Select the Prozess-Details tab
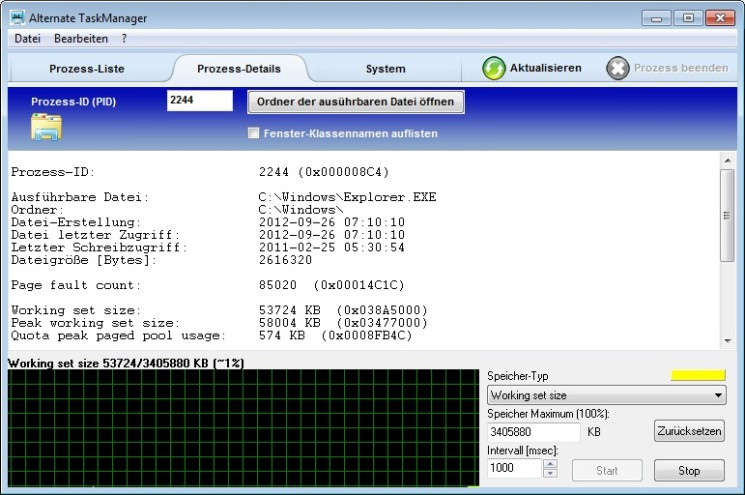 239,69
